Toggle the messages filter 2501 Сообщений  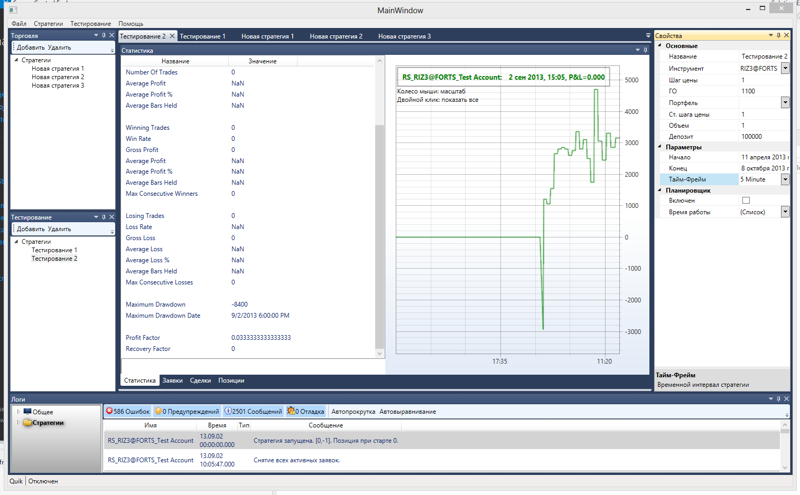coord(254,410)
